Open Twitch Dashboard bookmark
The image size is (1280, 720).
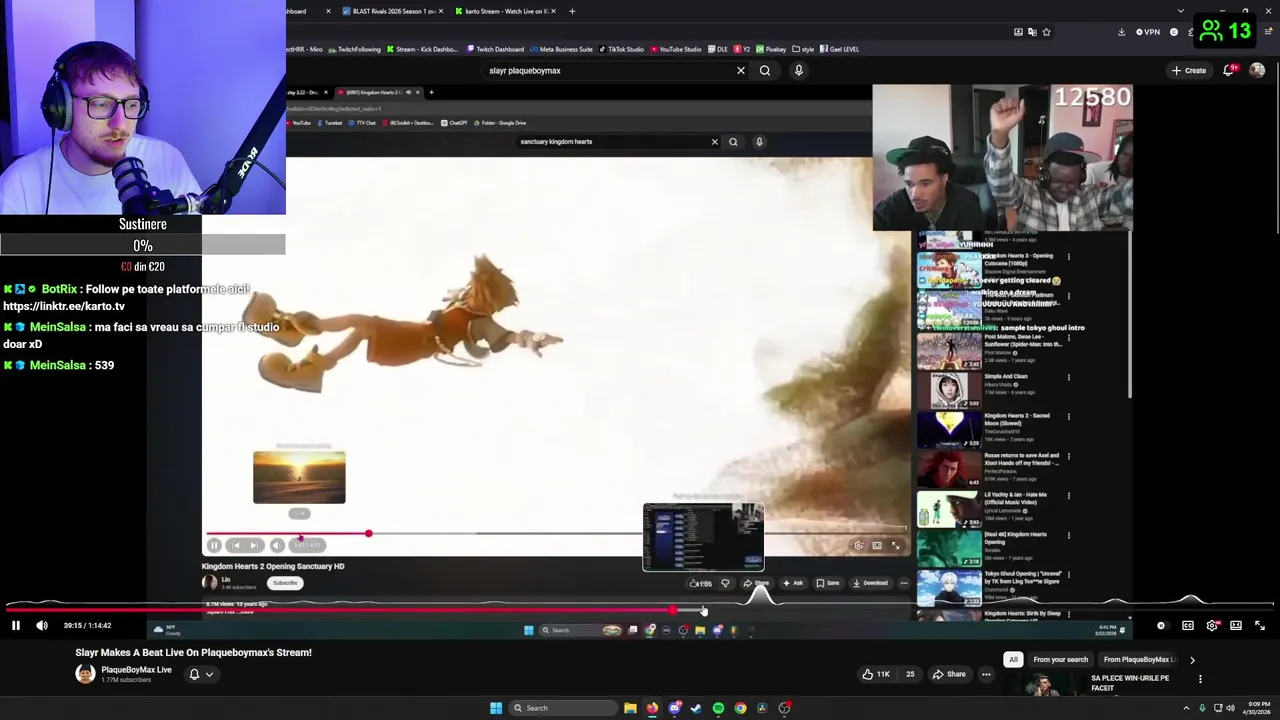pos(495,49)
